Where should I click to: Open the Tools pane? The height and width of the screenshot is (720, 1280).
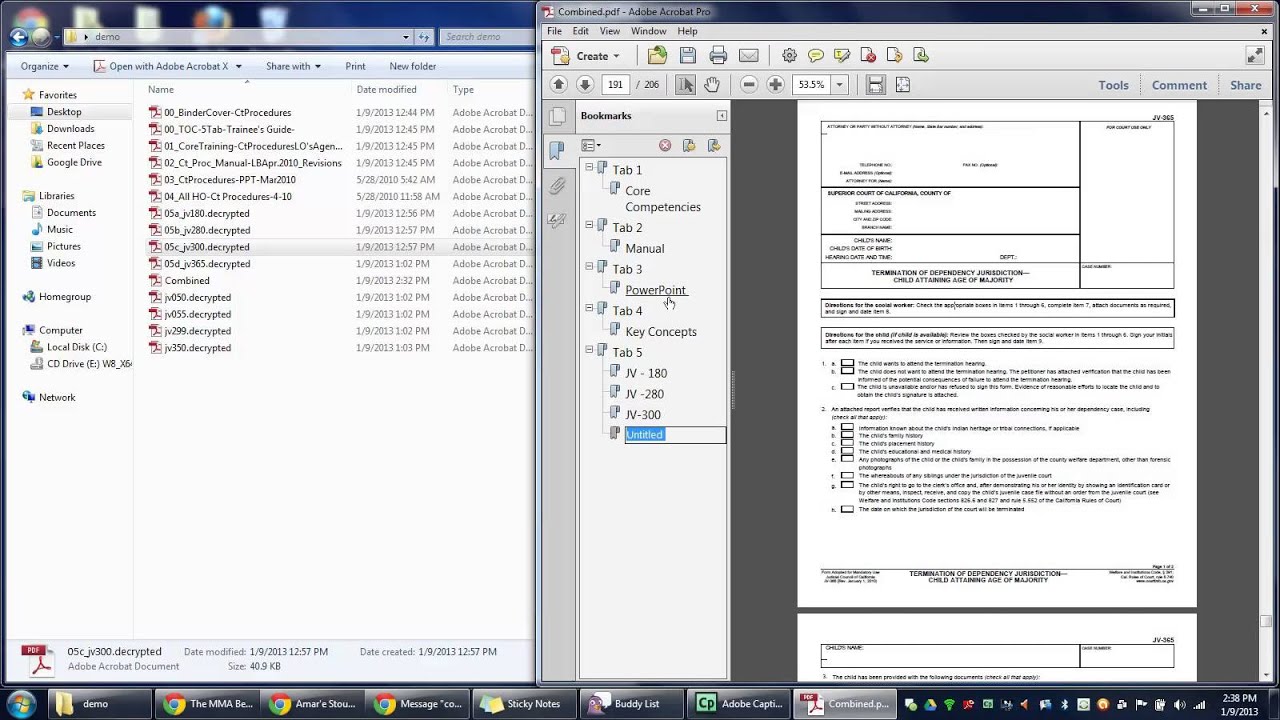point(1113,85)
